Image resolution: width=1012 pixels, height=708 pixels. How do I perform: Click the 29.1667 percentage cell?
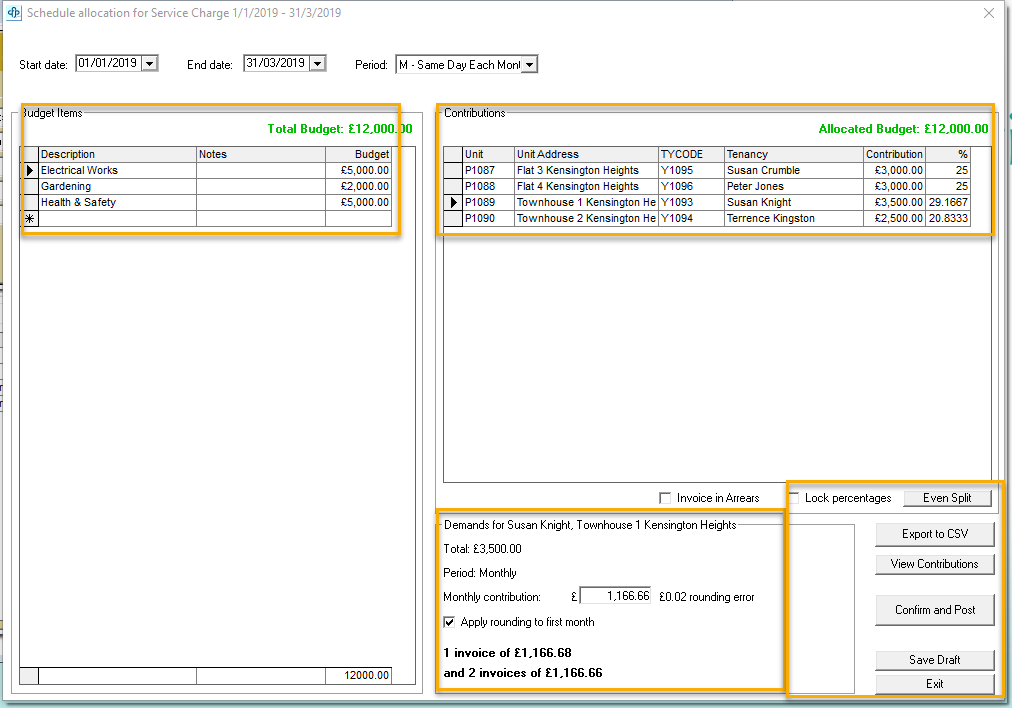948,203
